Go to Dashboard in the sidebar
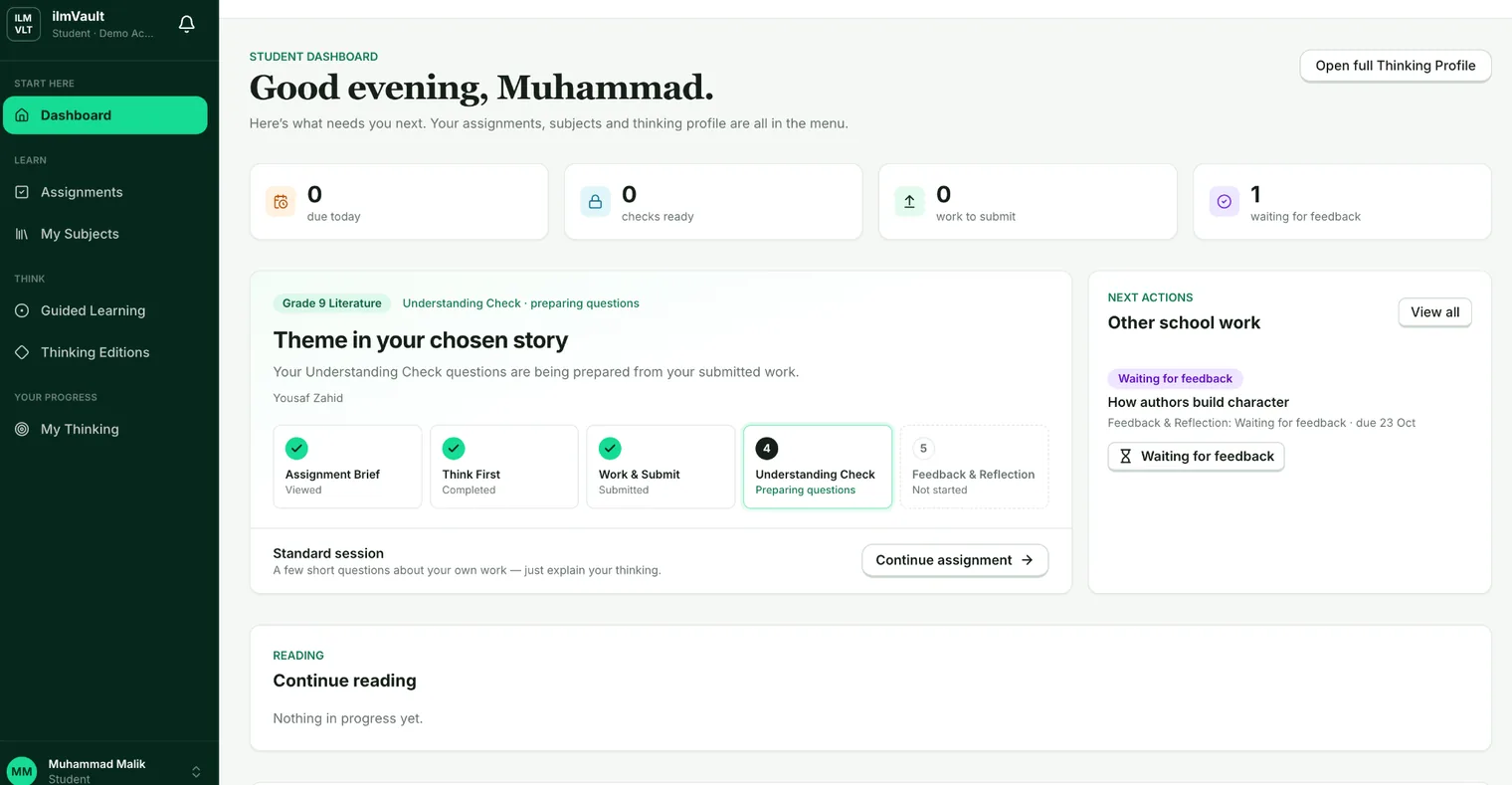 (105, 115)
